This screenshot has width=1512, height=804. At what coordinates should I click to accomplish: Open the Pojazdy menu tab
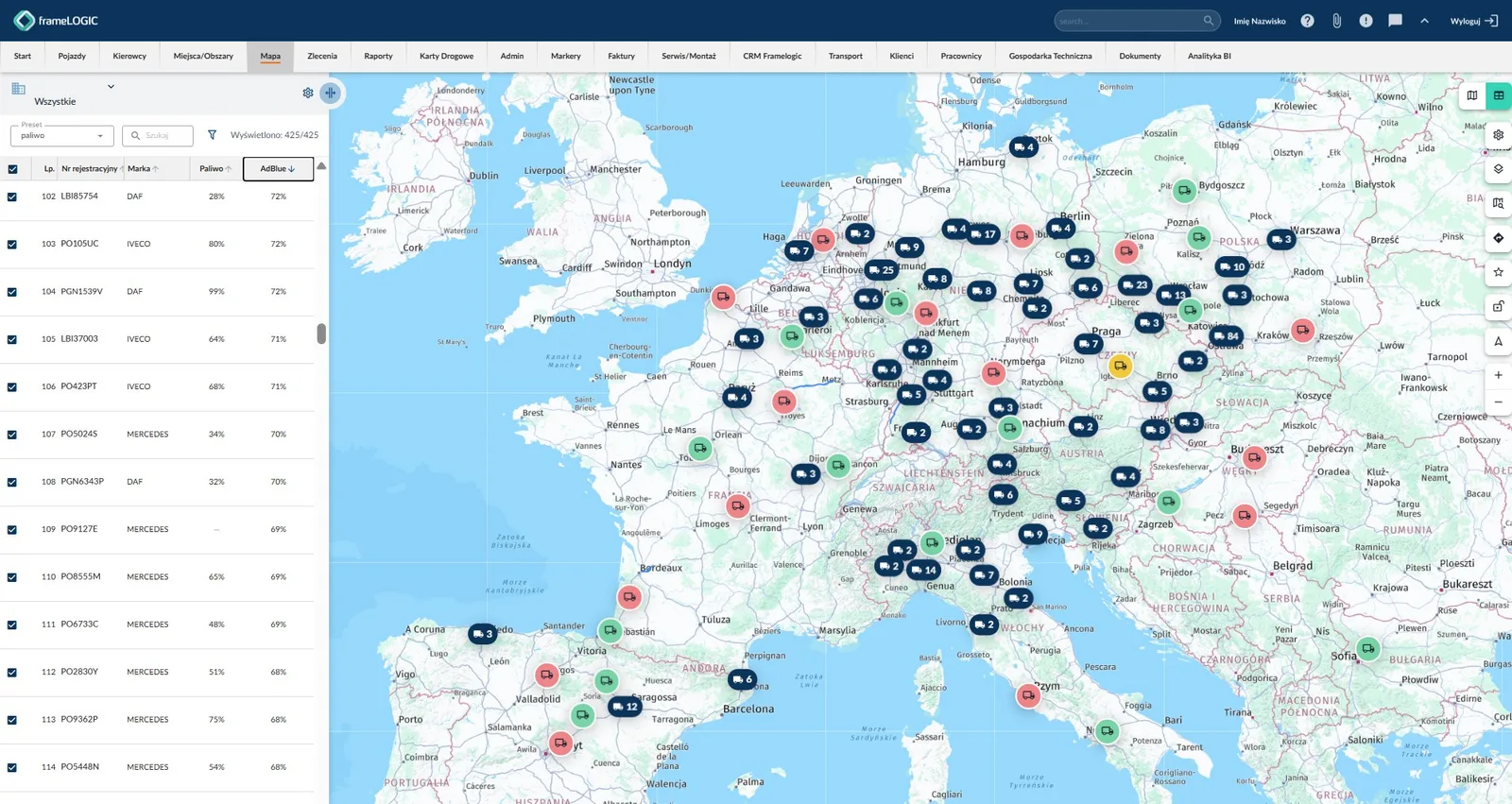72,56
